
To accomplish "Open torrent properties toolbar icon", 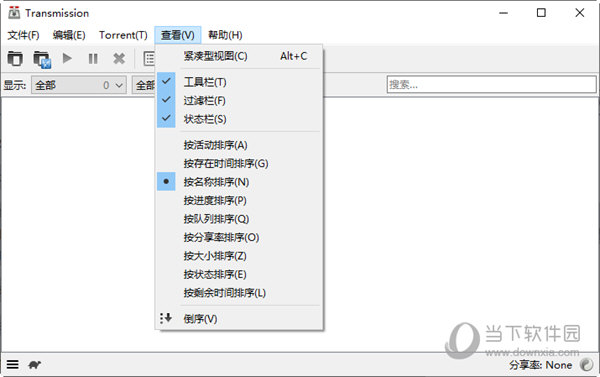I will [x=149, y=59].
